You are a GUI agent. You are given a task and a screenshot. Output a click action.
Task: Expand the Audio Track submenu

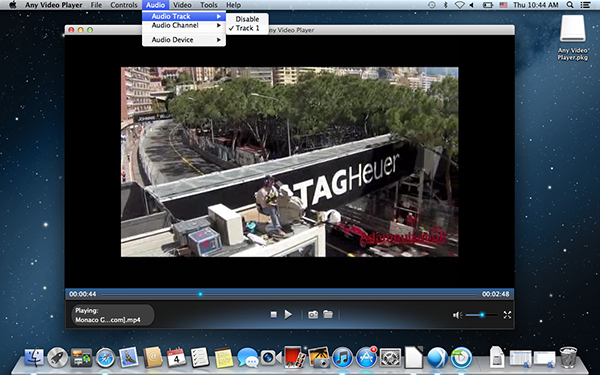coord(184,16)
